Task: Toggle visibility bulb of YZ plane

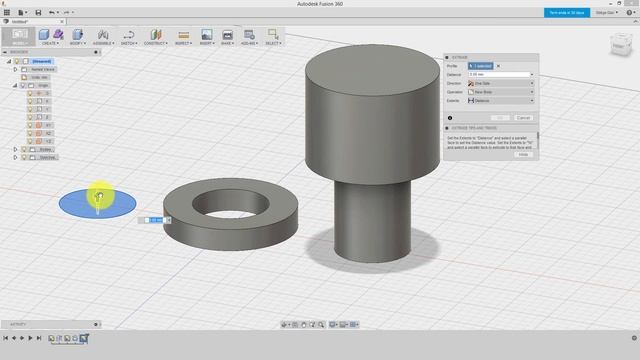Action: pos(30,141)
